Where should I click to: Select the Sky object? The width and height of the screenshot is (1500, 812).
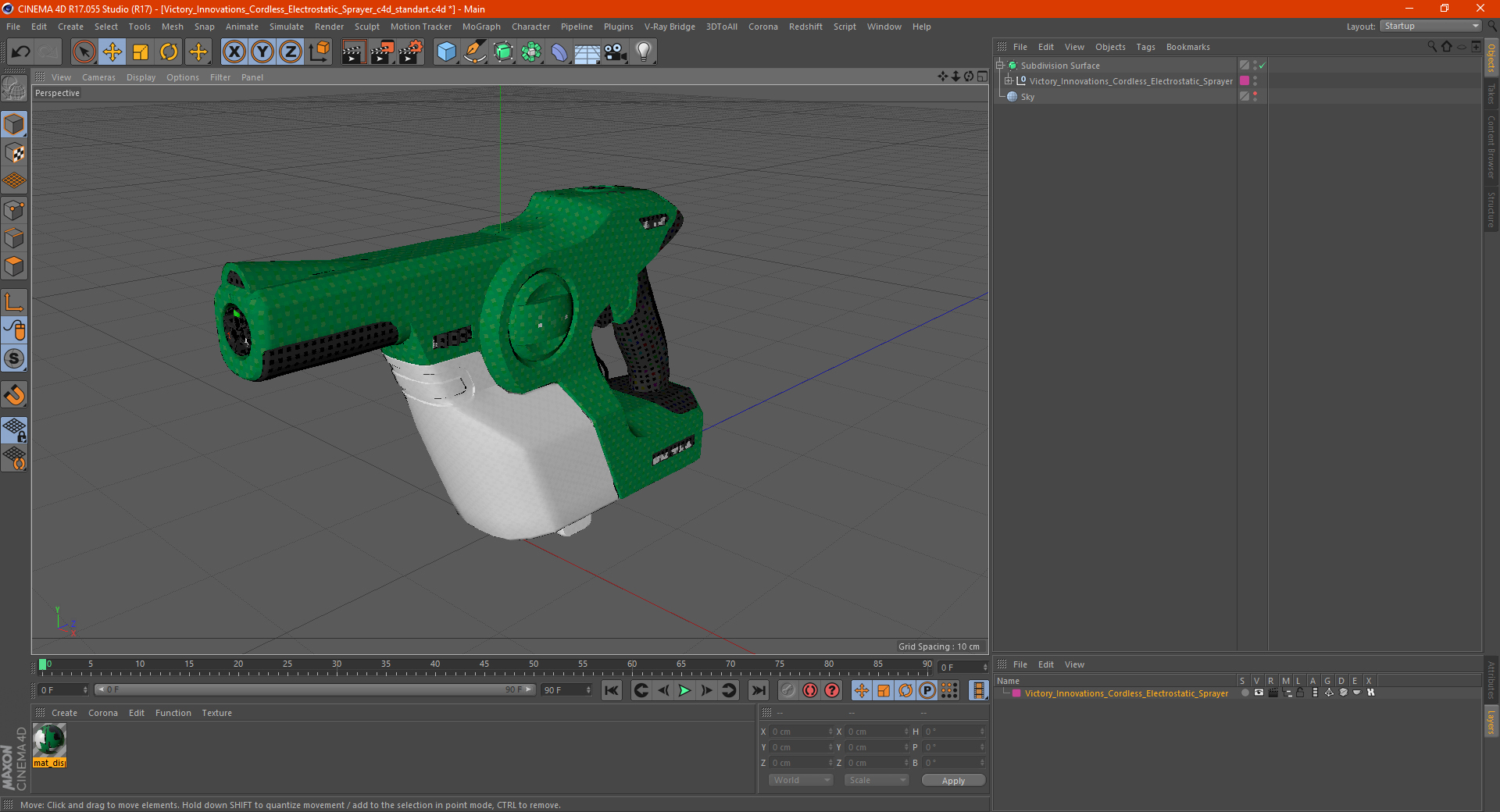point(1027,97)
